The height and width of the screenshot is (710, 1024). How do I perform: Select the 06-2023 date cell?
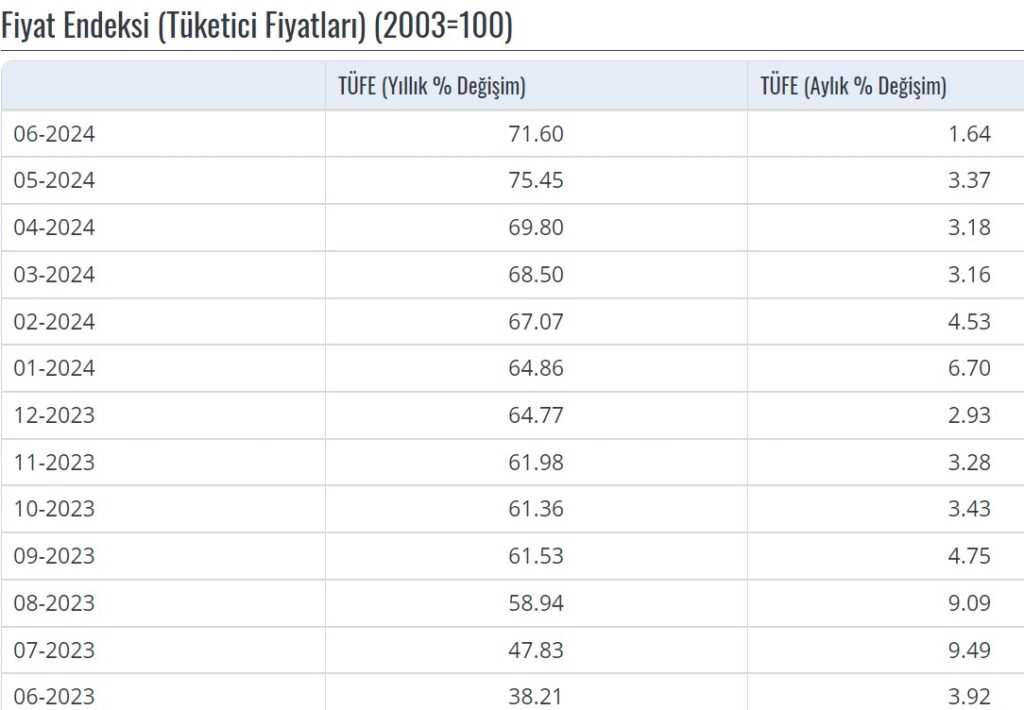(54, 695)
